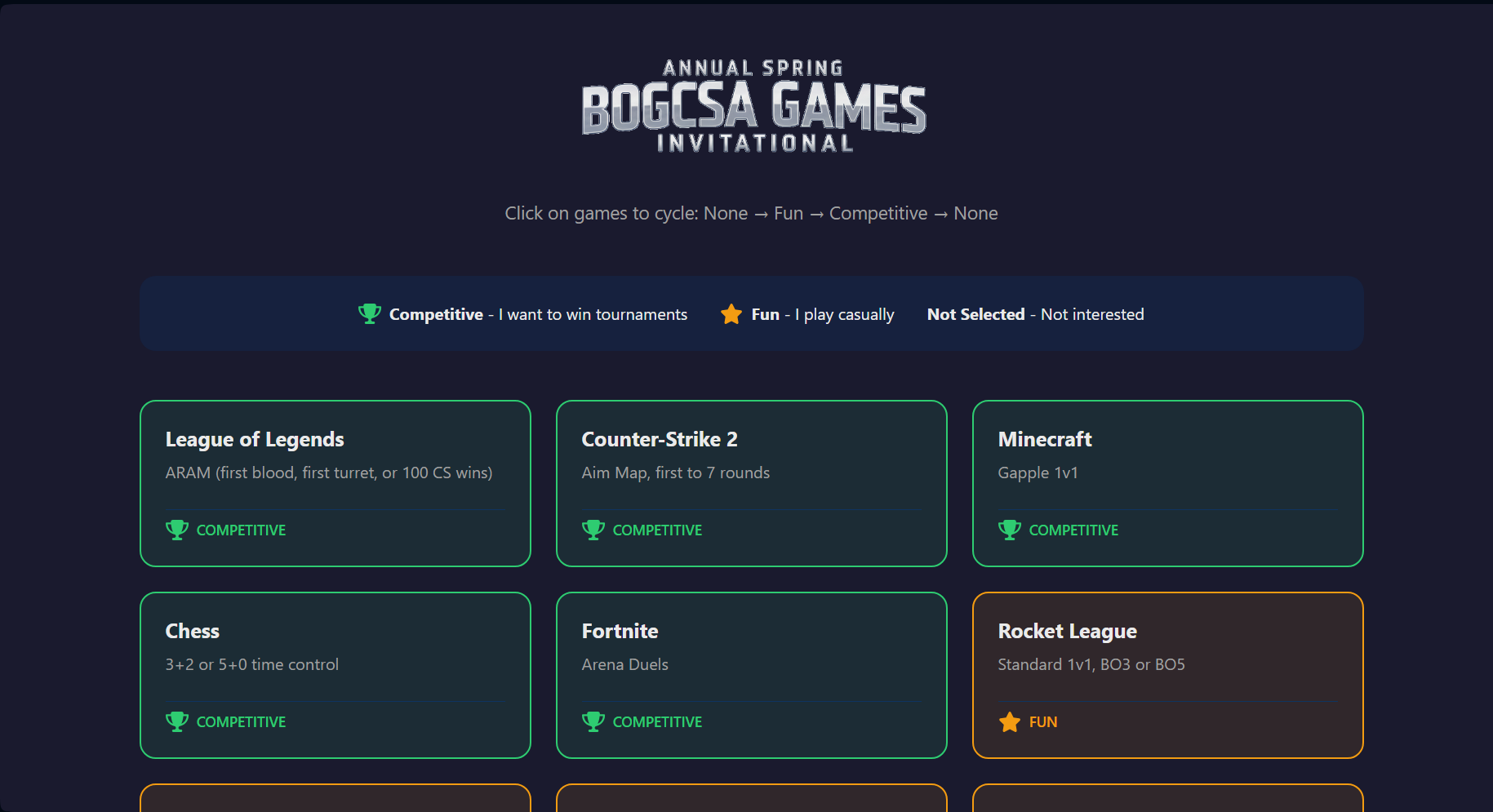
Task: Click the orange star icon in the legend bar
Action: tap(731, 314)
